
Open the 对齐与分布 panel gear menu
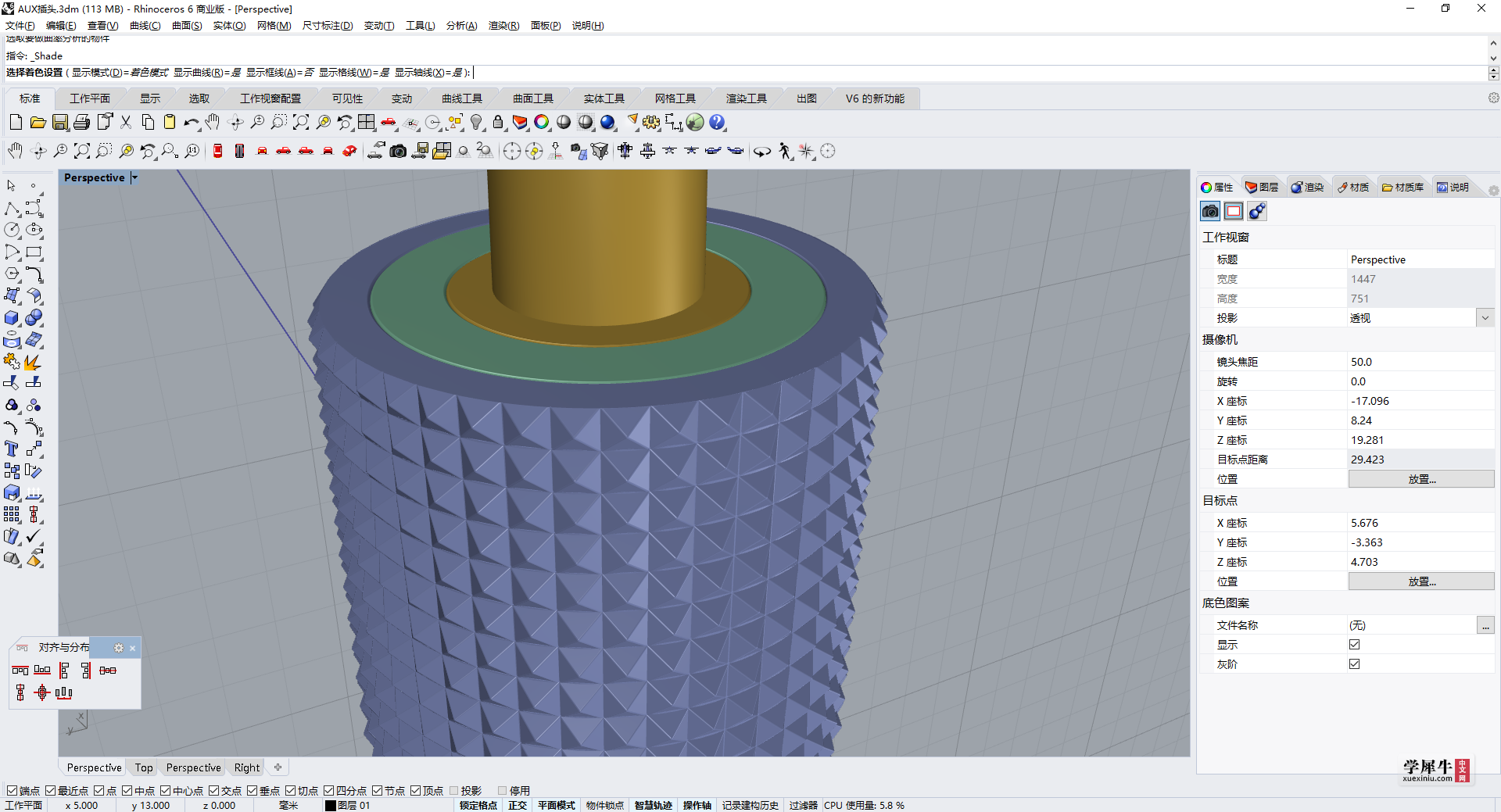[x=119, y=648]
